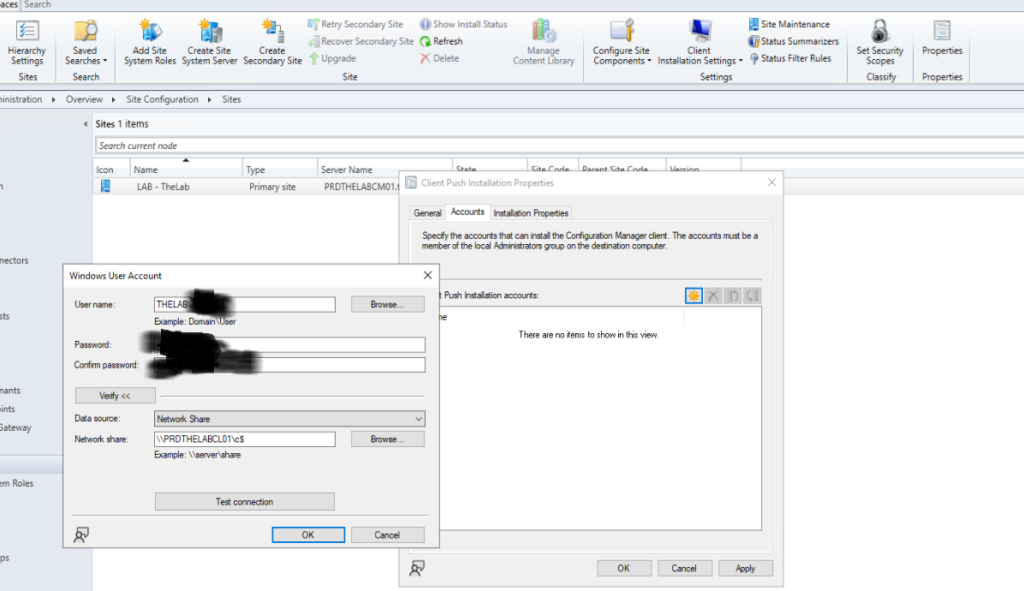1024x591 pixels.
Task: Select the LAB - TheLab site name
Action: [163, 187]
